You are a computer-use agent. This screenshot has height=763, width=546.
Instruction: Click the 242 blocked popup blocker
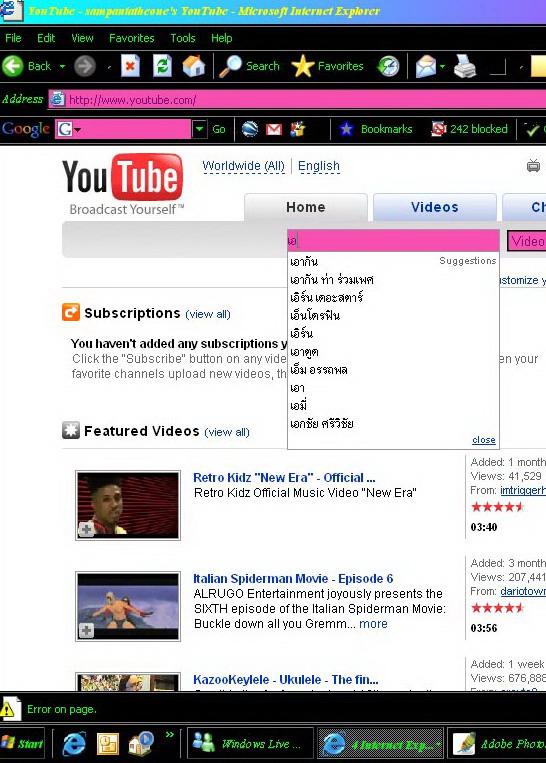(x=470, y=129)
